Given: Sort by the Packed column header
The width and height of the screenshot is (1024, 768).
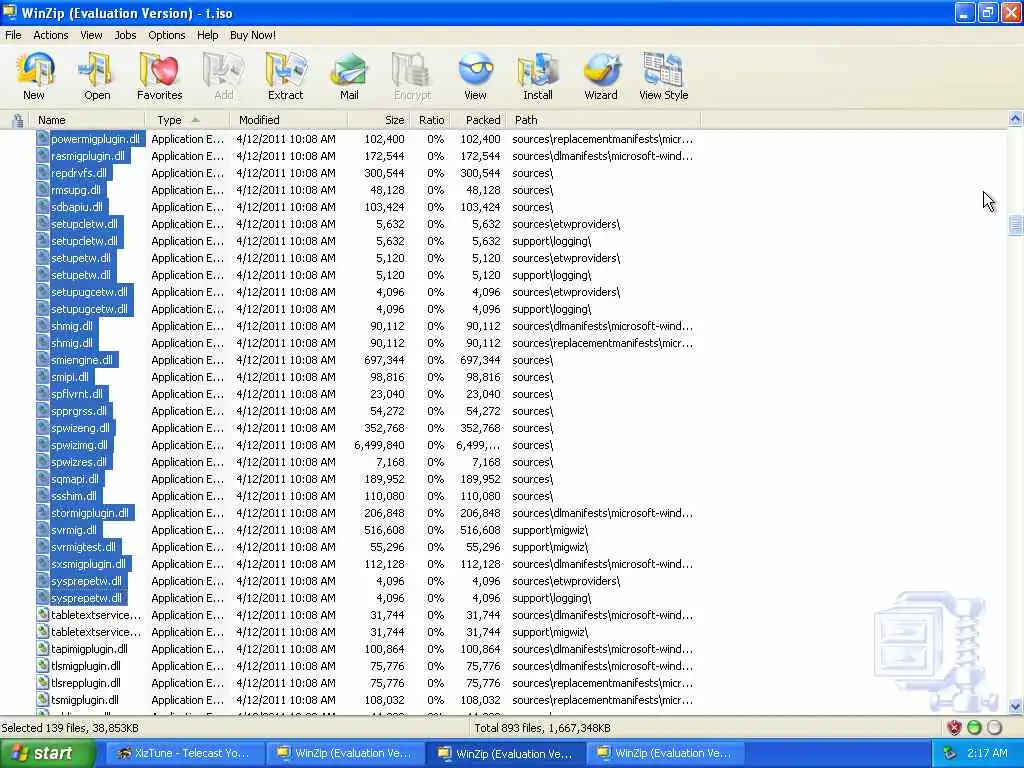Looking at the screenshot, I should pyautogui.click(x=478, y=120).
